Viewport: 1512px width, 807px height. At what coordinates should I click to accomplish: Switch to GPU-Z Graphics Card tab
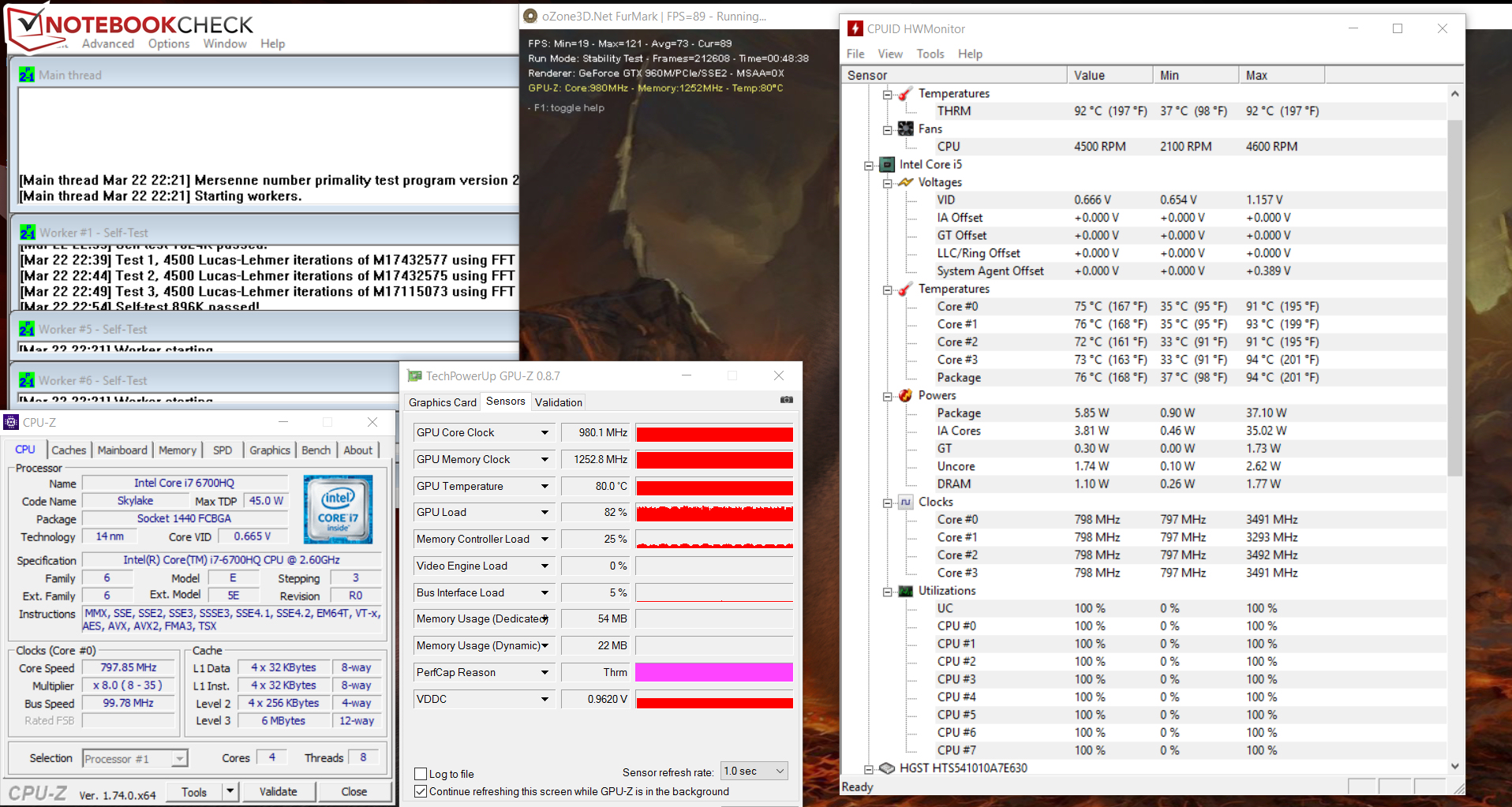coord(443,402)
